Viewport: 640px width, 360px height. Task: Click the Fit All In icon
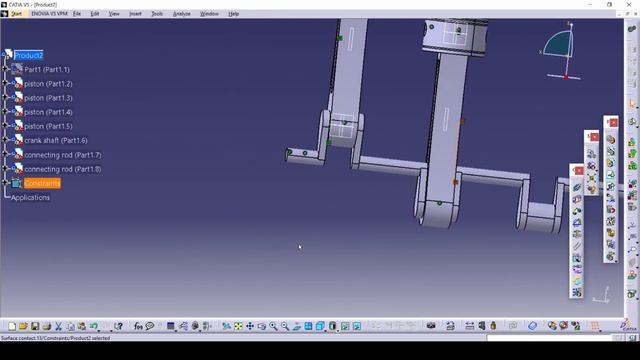point(238,326)
